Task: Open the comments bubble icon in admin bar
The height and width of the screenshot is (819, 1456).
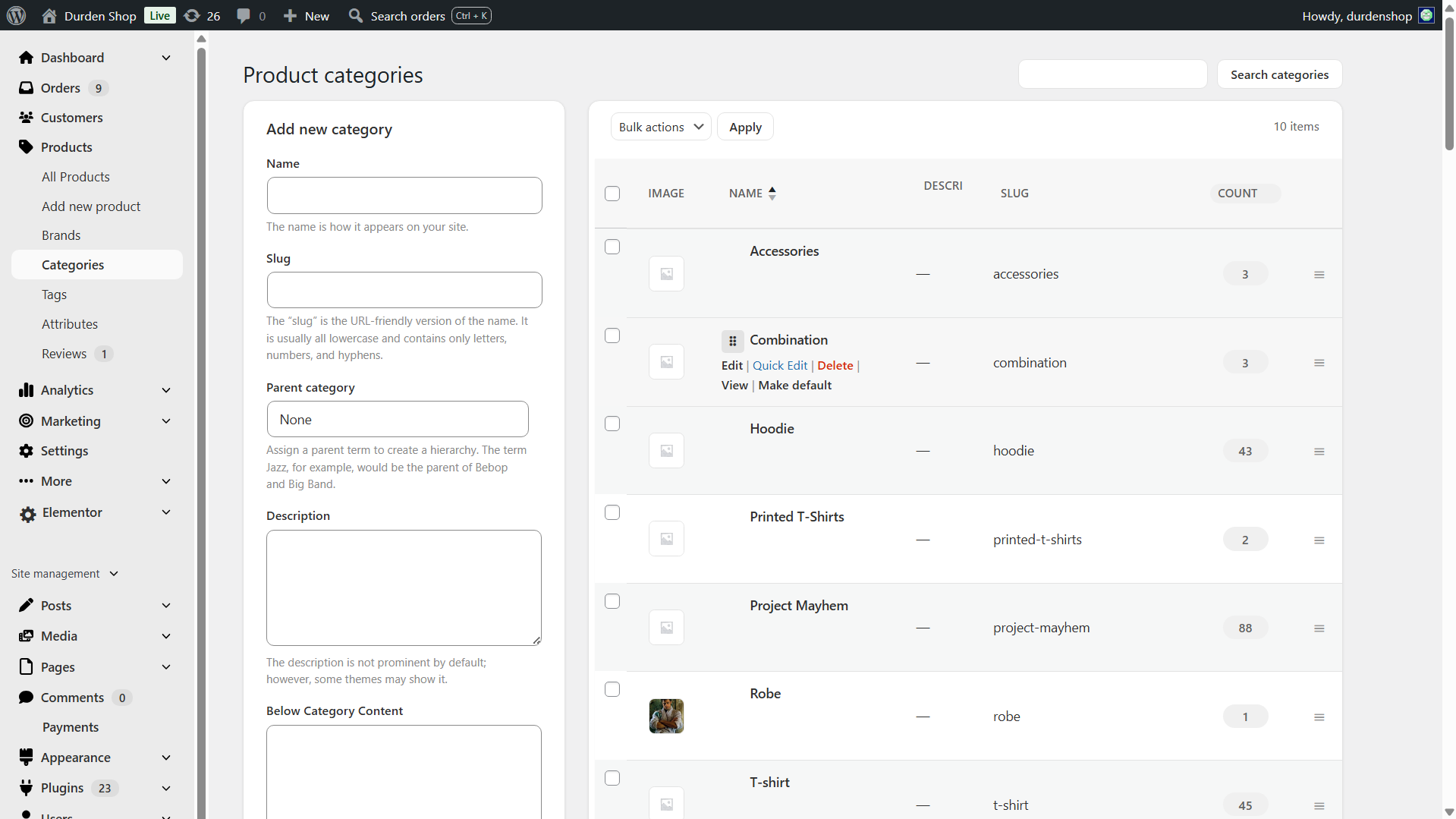Action: click(x=243, y=15)
